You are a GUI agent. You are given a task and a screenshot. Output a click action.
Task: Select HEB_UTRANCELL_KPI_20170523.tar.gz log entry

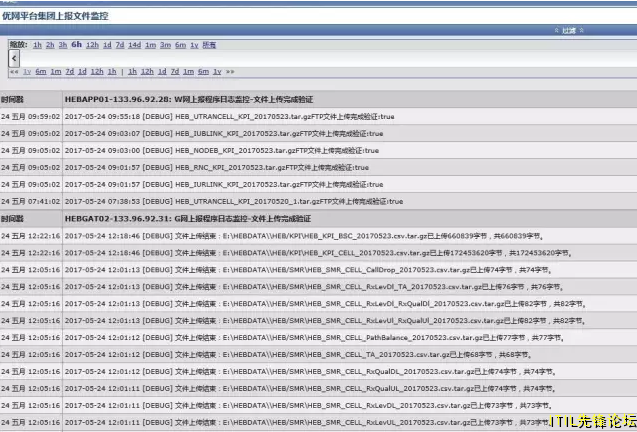(230, 117)
